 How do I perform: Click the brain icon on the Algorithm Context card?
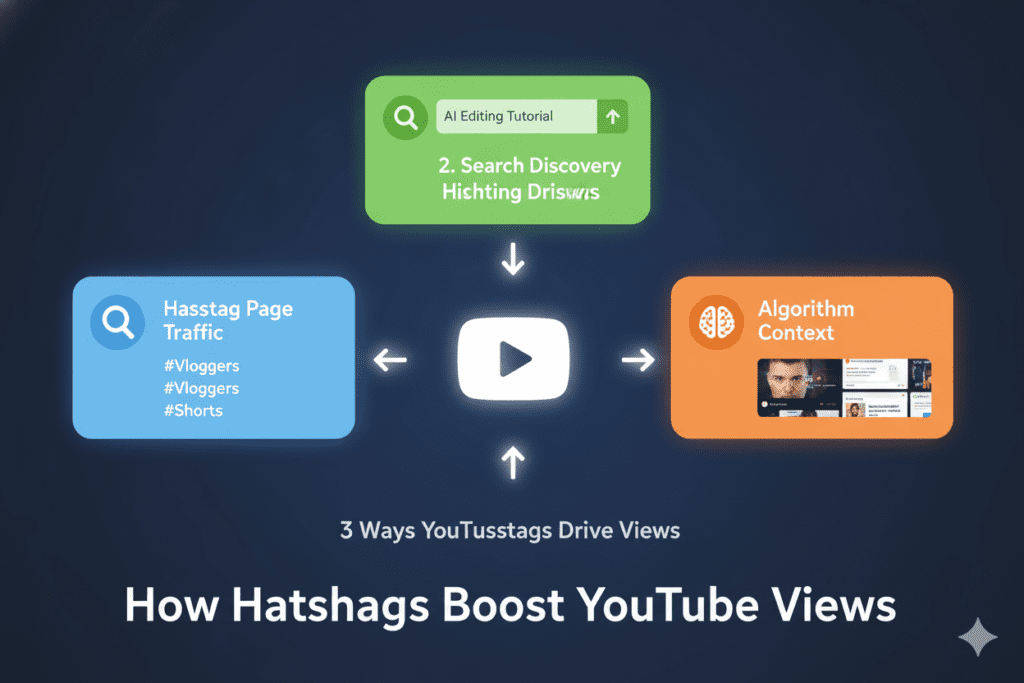pos(715,321)
